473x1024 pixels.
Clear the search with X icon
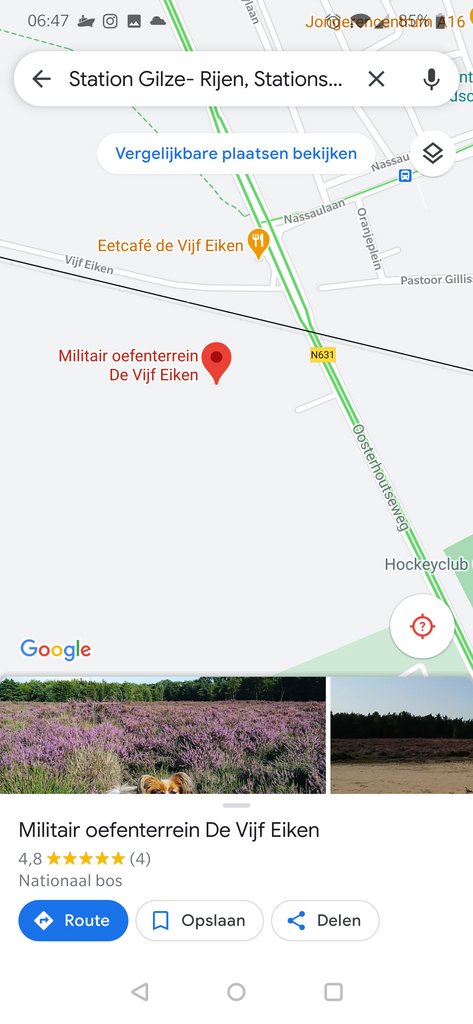[376, 79]
